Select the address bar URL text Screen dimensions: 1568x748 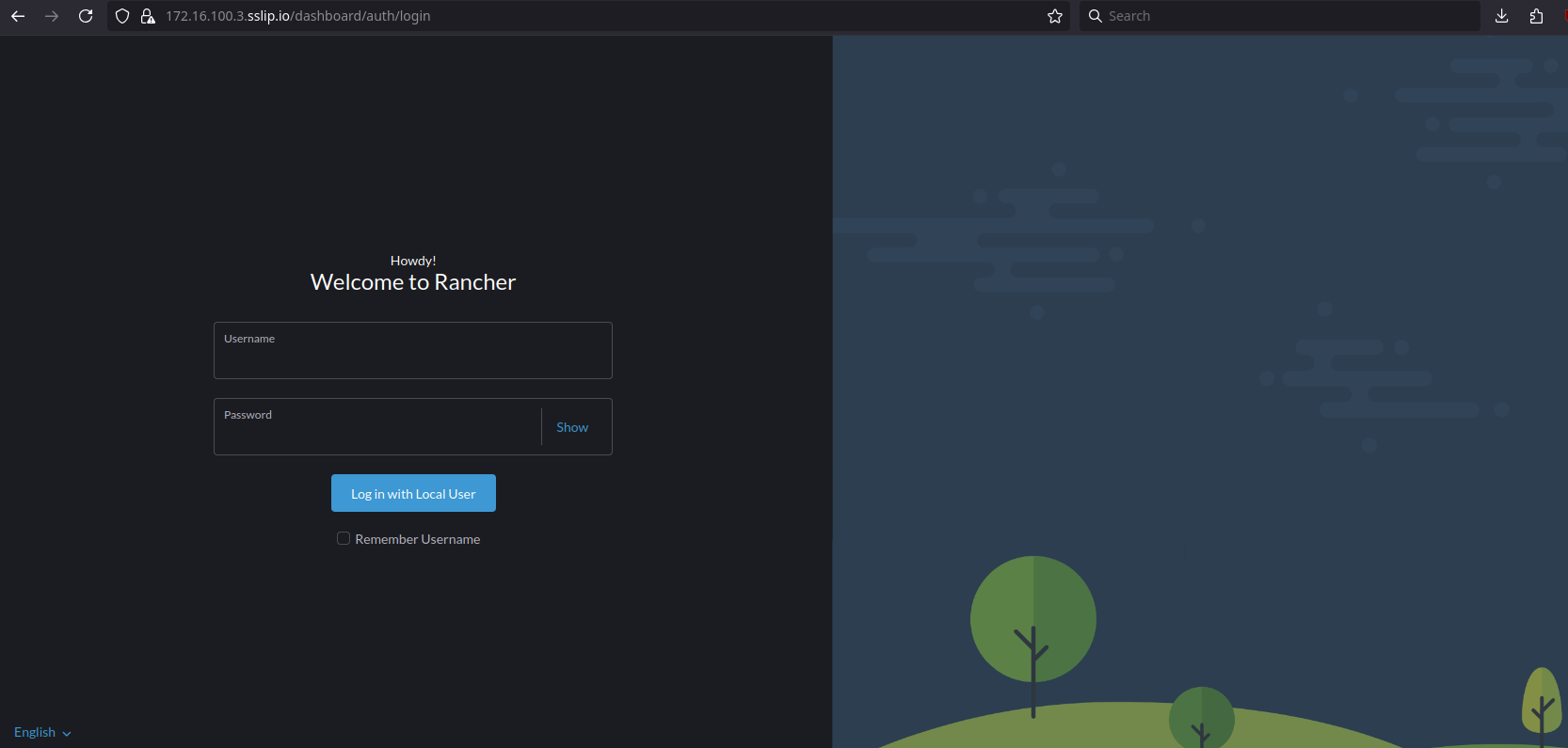(x=298, y=16)
